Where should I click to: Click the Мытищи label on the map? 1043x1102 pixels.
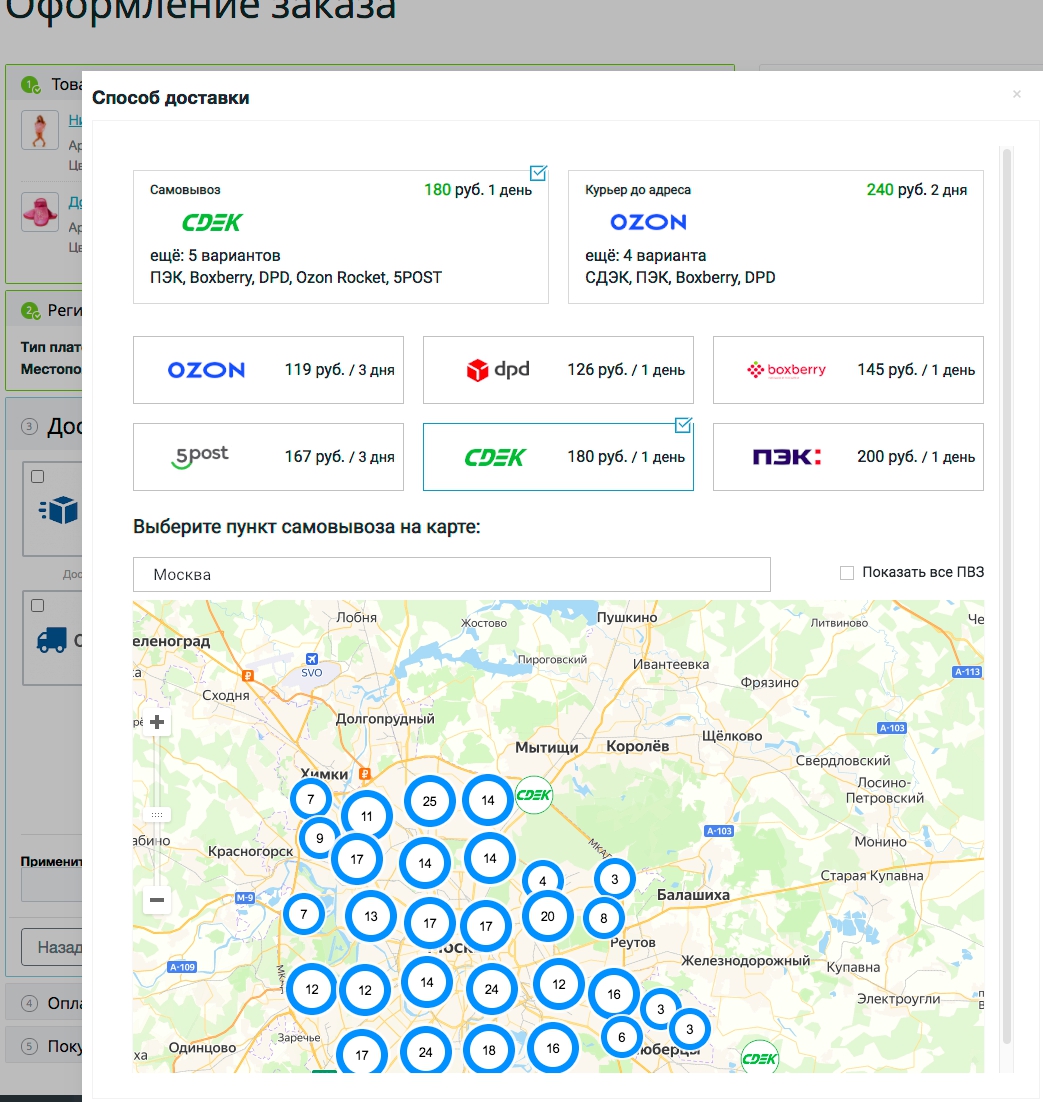[547, 748]
